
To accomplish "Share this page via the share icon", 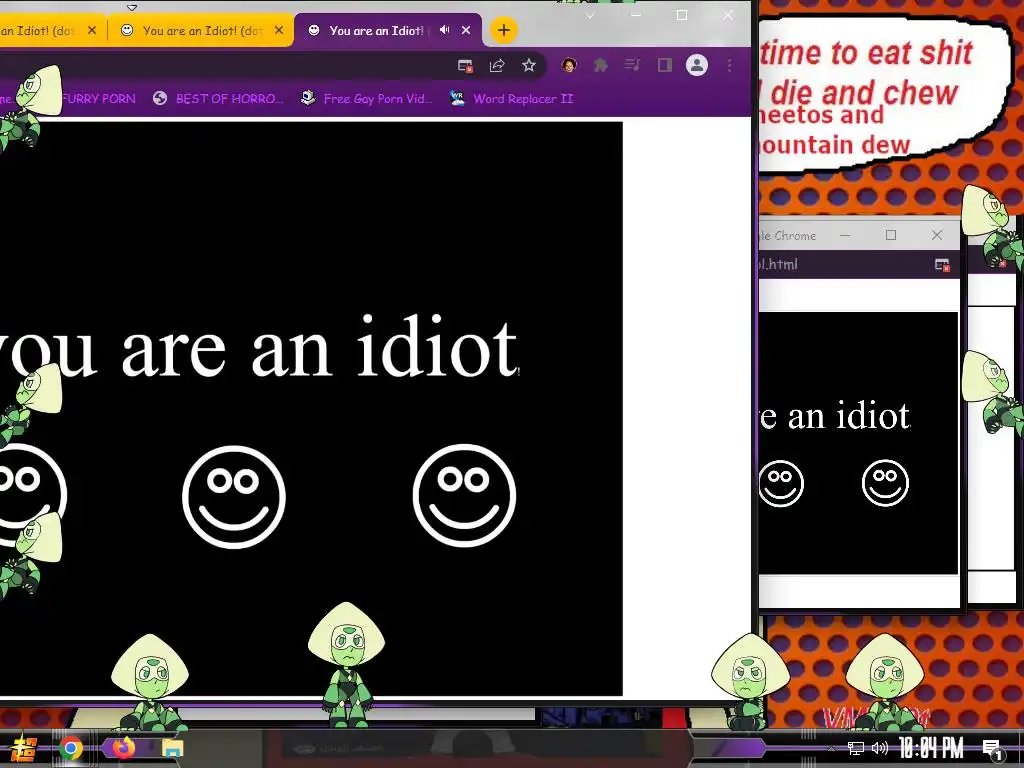I will (497, 65).
